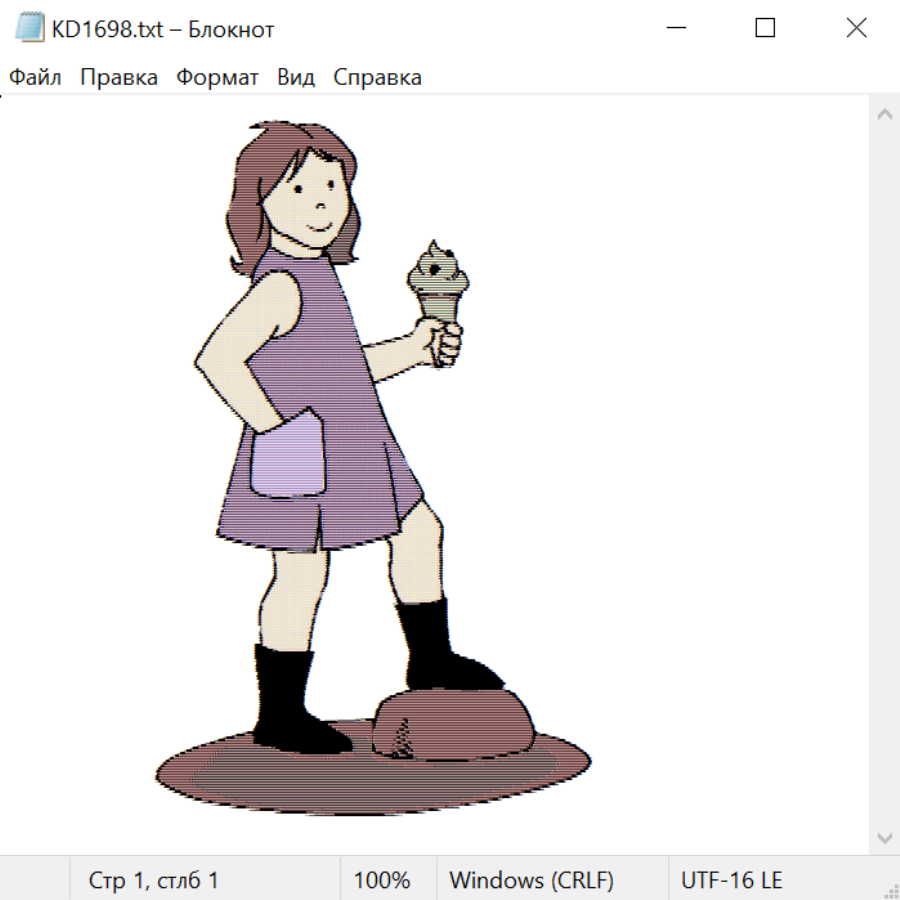The width and height of the screenshot is (900, 900).
Task: Click the scroll up arrow
Action: (x=884, y=114)
